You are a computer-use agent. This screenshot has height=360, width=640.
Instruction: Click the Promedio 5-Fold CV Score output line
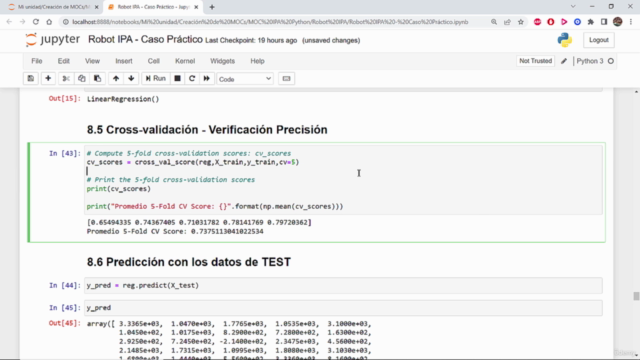click(175, 231)
